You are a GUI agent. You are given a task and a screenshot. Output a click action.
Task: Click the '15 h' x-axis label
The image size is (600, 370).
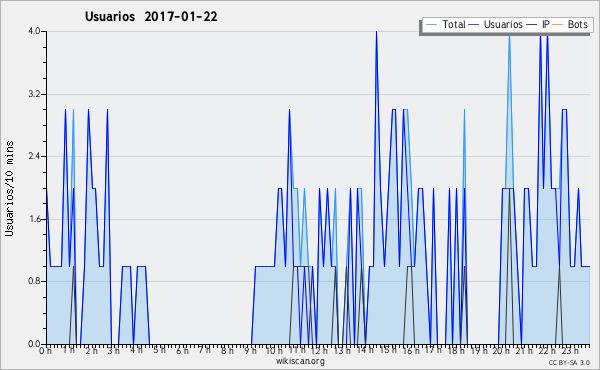[x=388, y=350]
